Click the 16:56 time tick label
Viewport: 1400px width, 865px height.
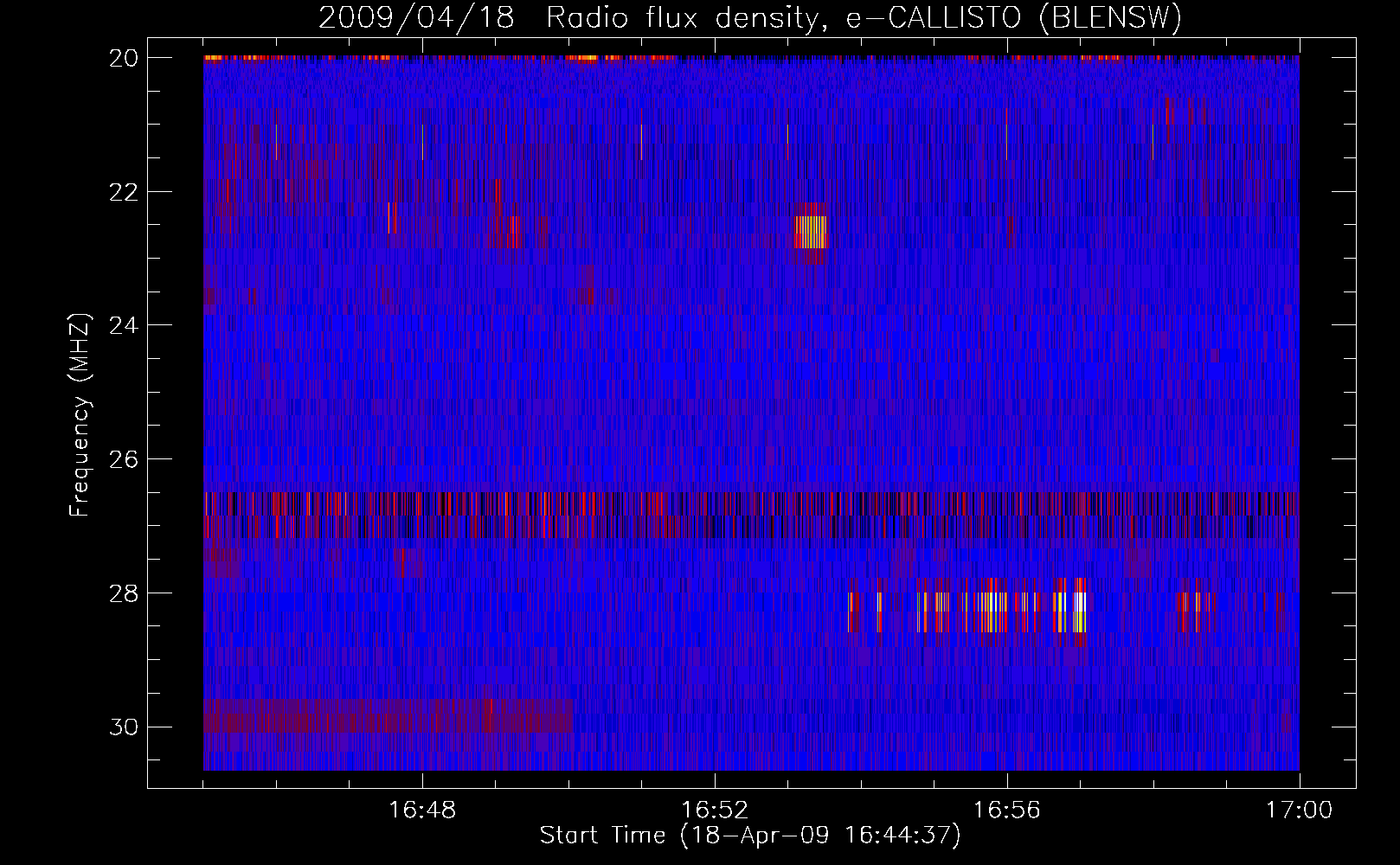pos(1006,811)
